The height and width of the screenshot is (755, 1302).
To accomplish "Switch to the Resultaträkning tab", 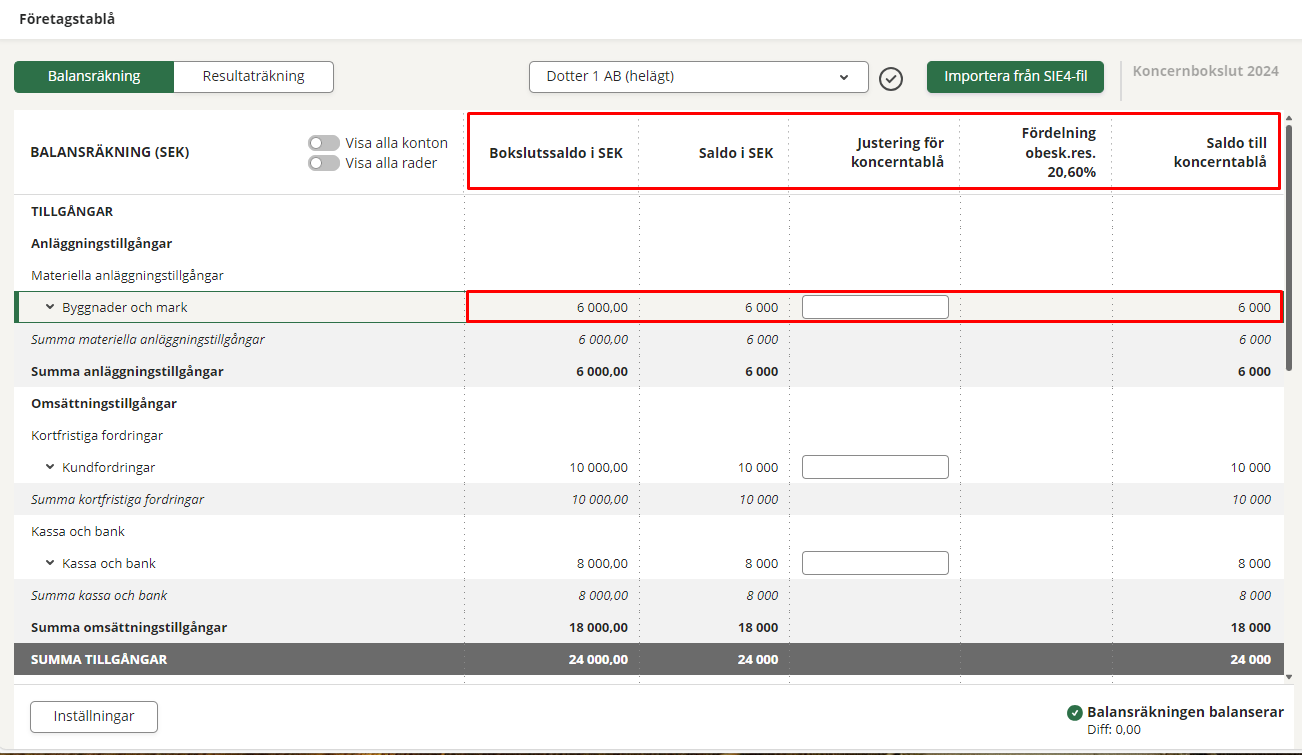I will coord(253,76).
